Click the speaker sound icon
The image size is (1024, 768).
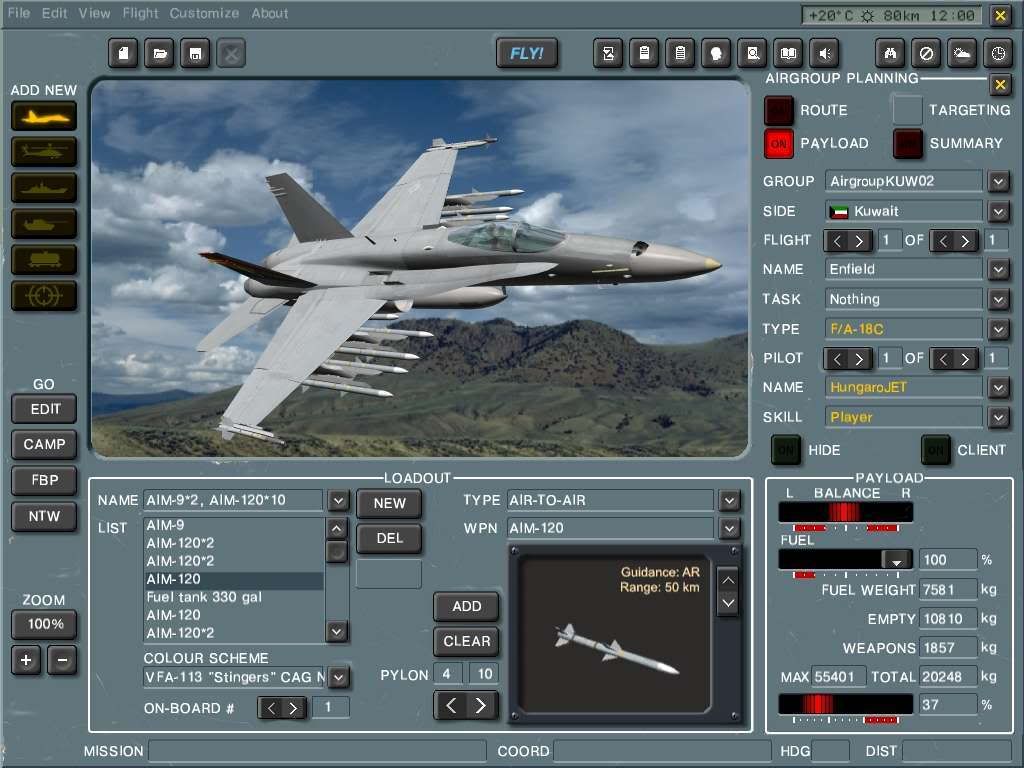tap(825, 53)
